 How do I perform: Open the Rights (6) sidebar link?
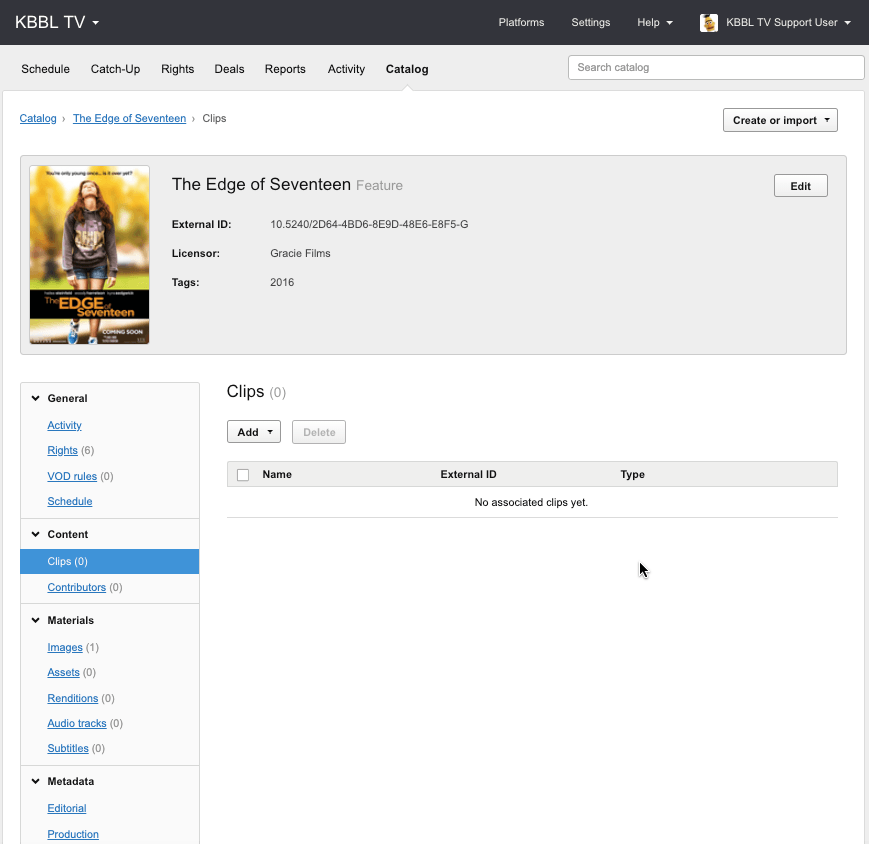coord(63,451)
